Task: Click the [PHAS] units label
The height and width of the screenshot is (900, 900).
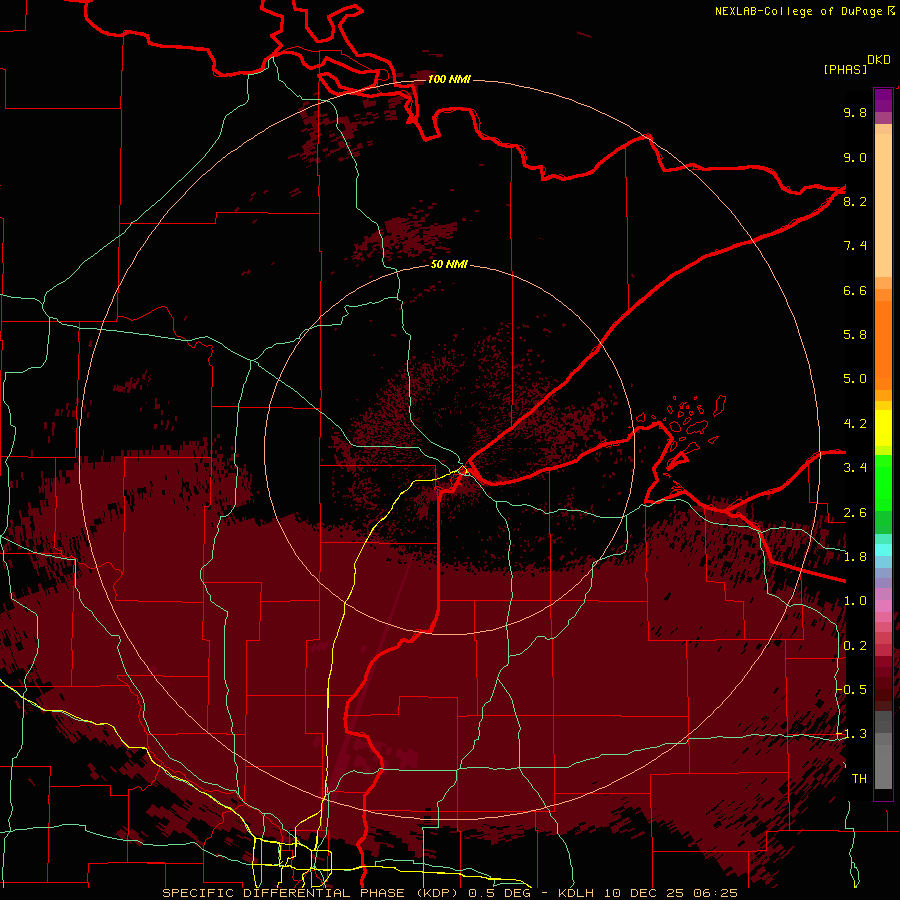Action: [845, 69]
